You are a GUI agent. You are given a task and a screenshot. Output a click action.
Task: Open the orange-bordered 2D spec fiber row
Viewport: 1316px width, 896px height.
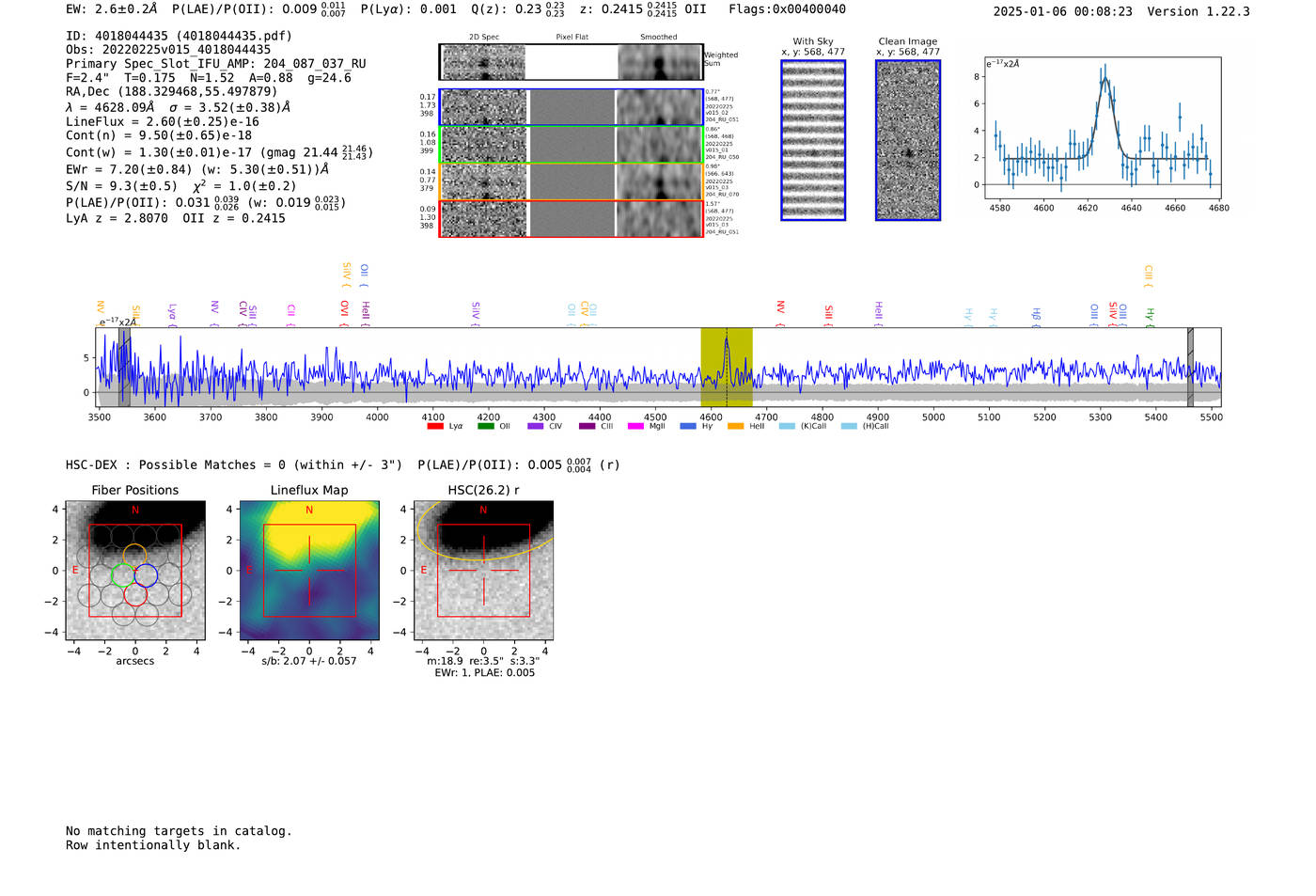click(x=572, y=181)
